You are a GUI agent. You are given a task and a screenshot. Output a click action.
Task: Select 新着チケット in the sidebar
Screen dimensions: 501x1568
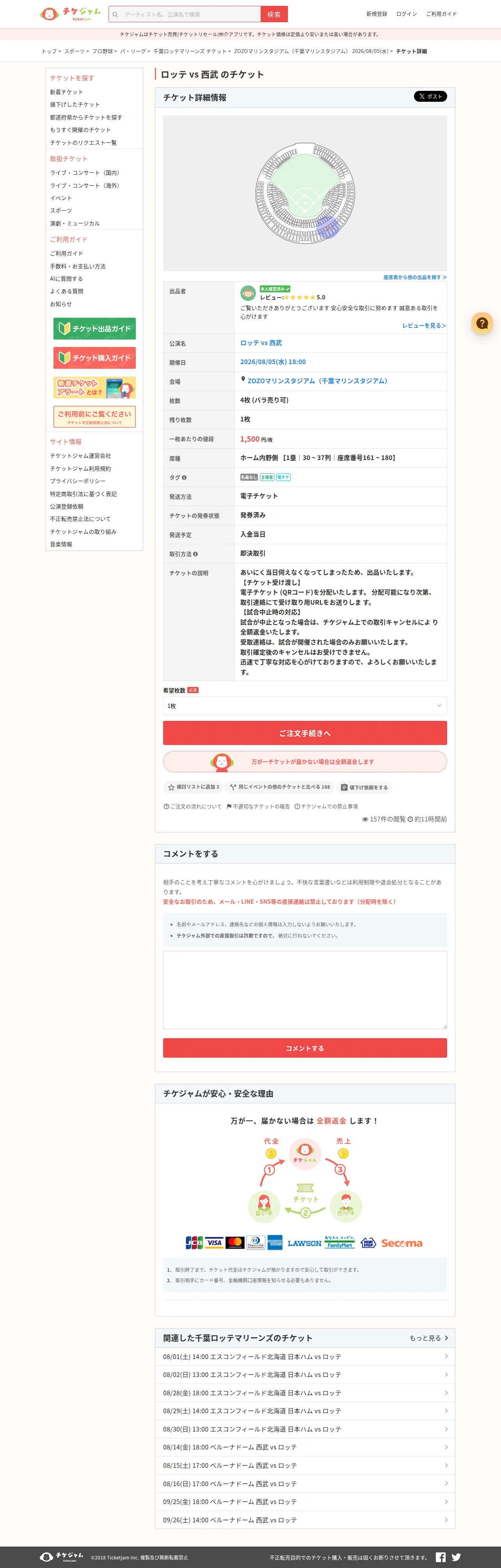click(x=66, y=92)
